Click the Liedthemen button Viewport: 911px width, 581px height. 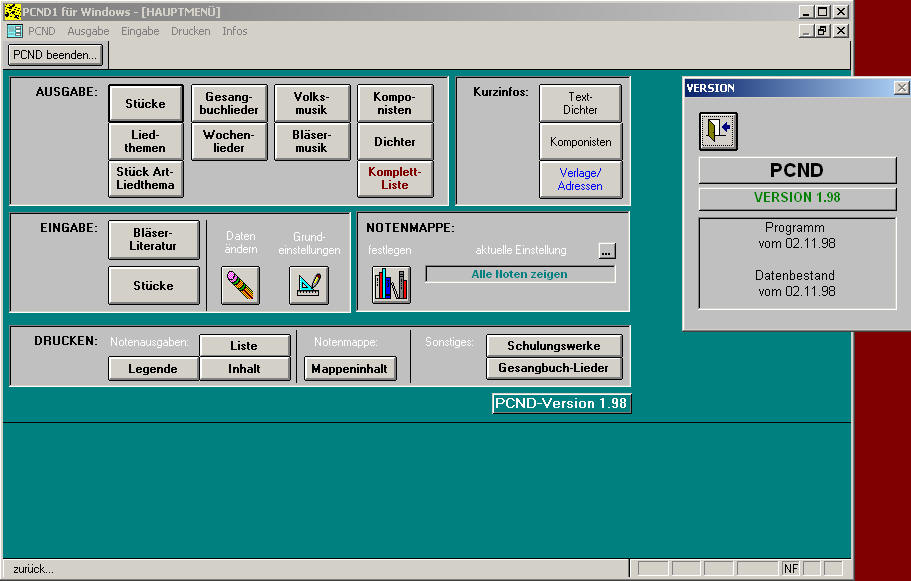tap(145, 141)
